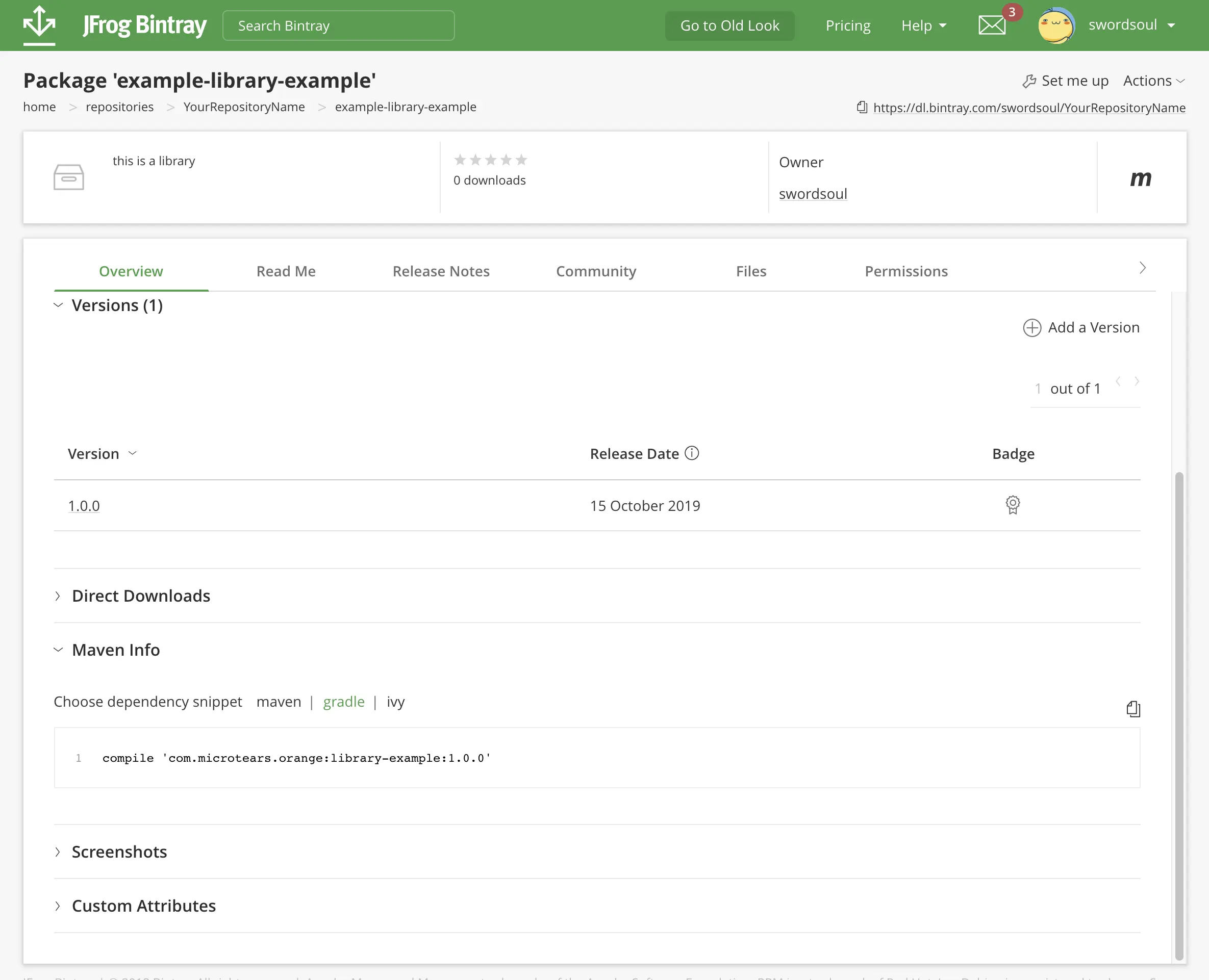The image size is (1209, 980).
Task: Click the Go to Old Look button
Action: click(729, 25)
